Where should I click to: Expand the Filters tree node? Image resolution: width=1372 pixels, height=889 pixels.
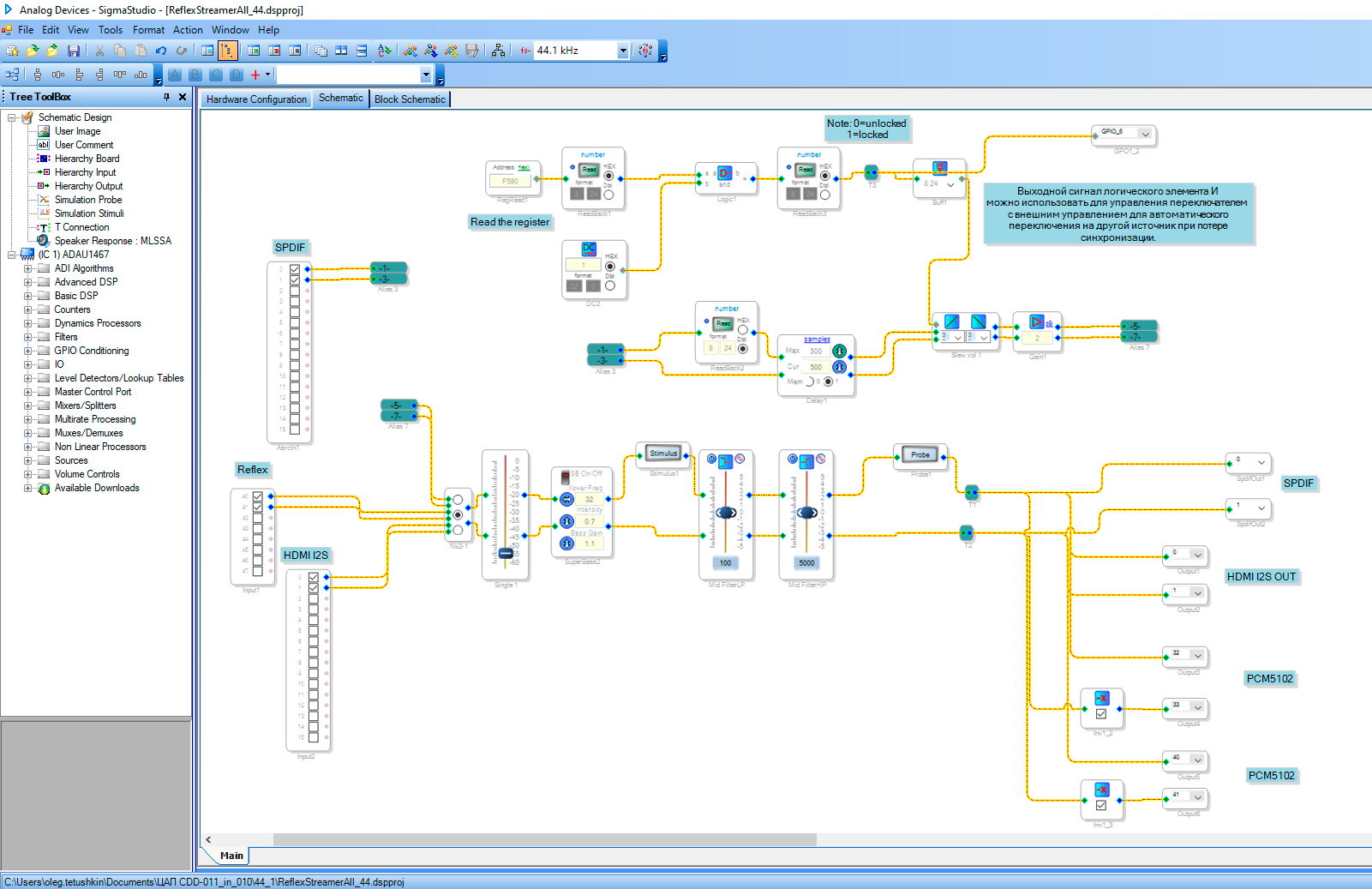pyautogui.click(x=28, y=337)
